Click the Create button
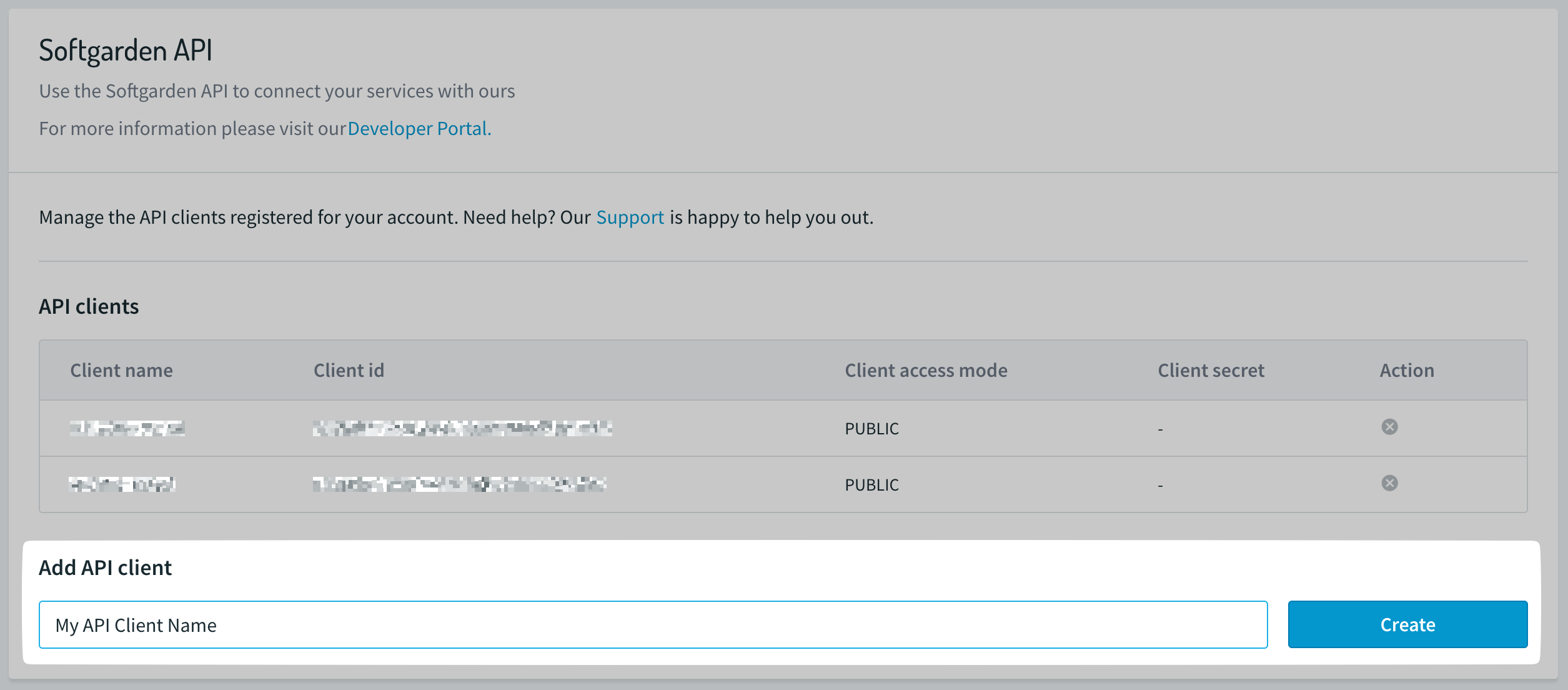This screenshot has width=1568, height=690. point(1407,624)
